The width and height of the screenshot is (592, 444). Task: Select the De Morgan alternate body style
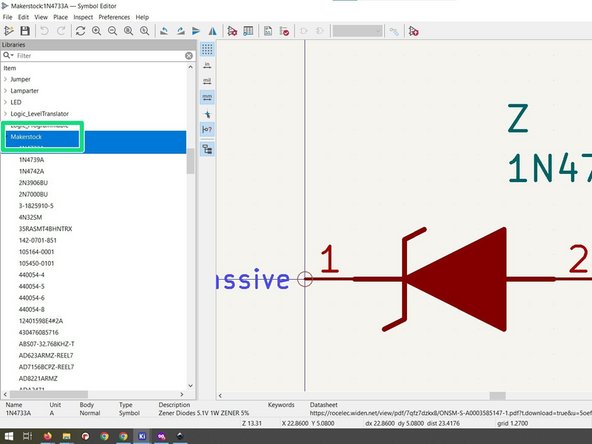click(x=320, y=31)
